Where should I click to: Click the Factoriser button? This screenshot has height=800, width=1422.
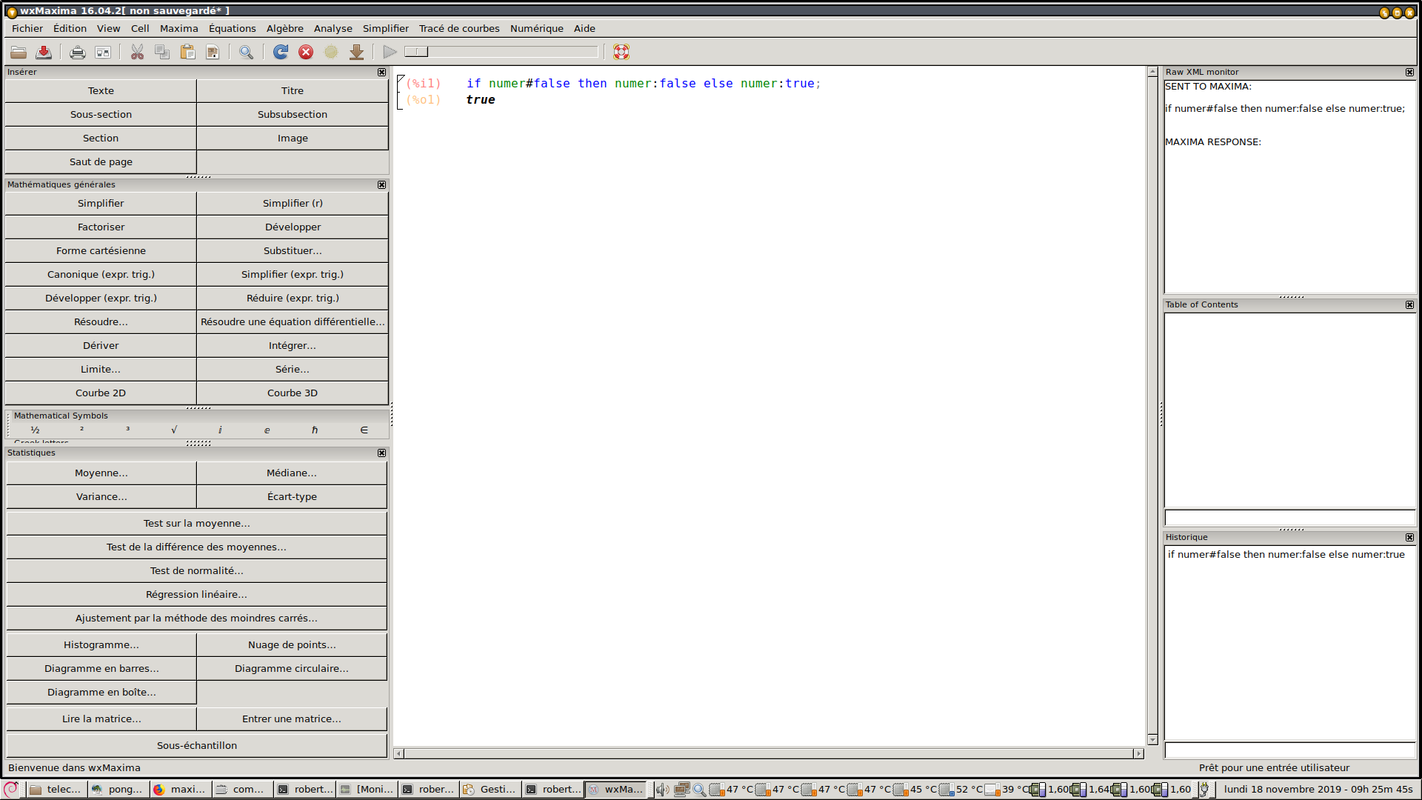101,227
